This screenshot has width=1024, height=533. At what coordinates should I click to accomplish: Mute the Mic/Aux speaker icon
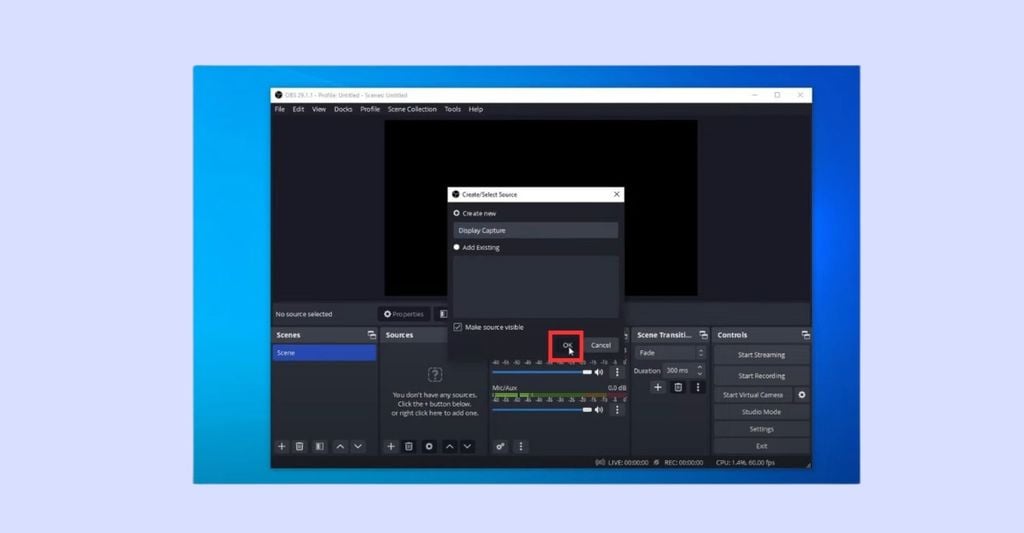(599, 410)
